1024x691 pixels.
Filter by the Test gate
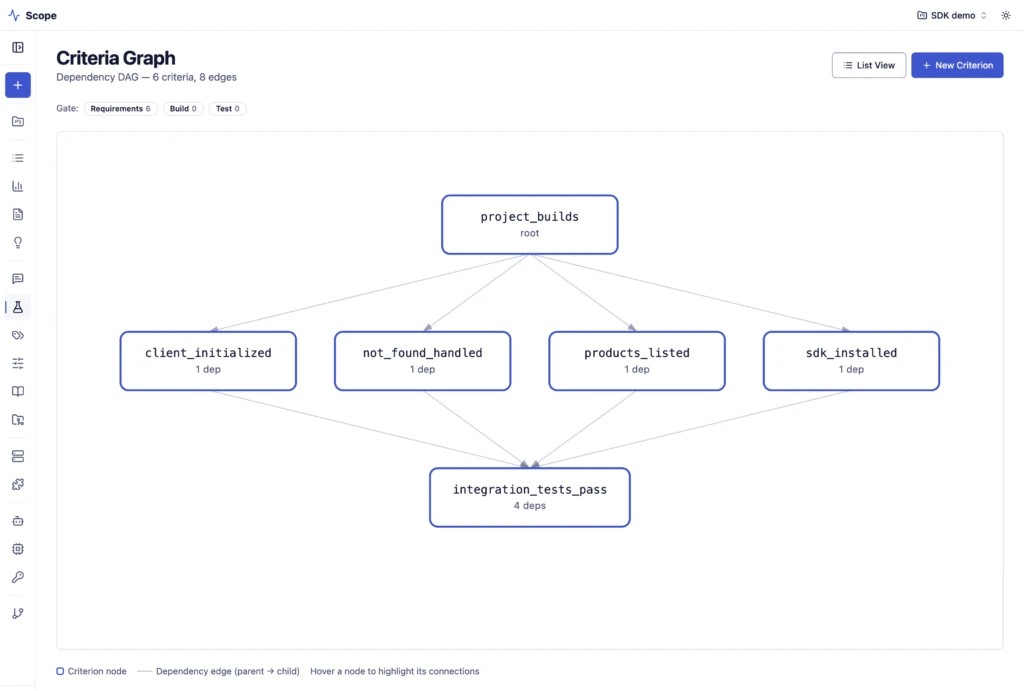click(x=227, y=108)
